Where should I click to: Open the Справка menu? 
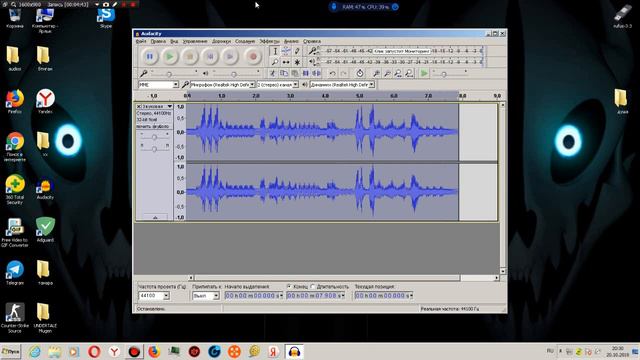pos(312,41)
